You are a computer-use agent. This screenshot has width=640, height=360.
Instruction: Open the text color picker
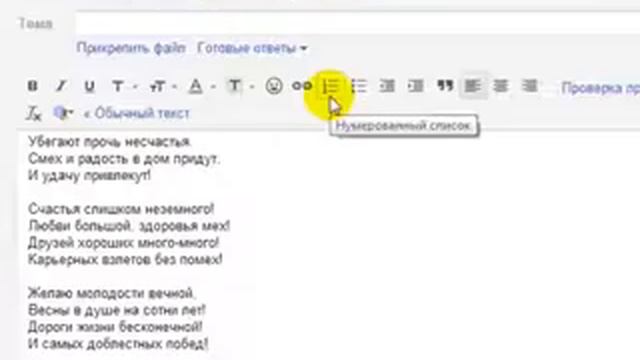point(201,86)
